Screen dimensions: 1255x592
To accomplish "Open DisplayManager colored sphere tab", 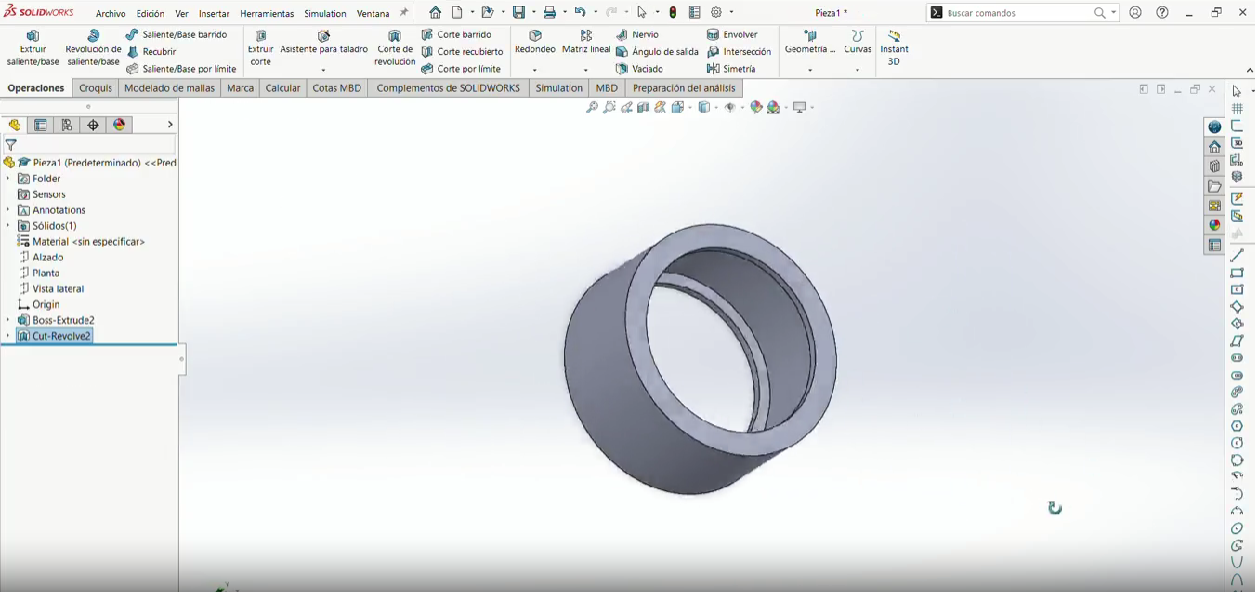I will pyautogui.click(x=120, y=125).
